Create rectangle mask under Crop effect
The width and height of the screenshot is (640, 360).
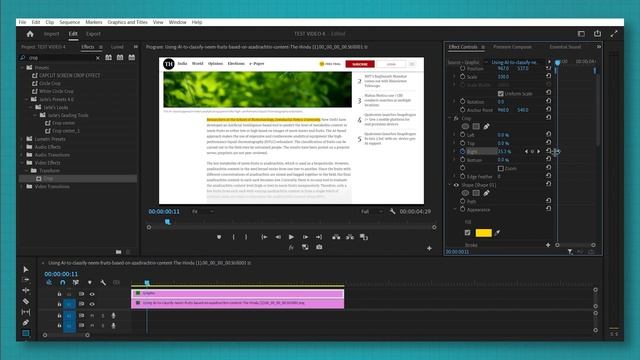point(476,127)
